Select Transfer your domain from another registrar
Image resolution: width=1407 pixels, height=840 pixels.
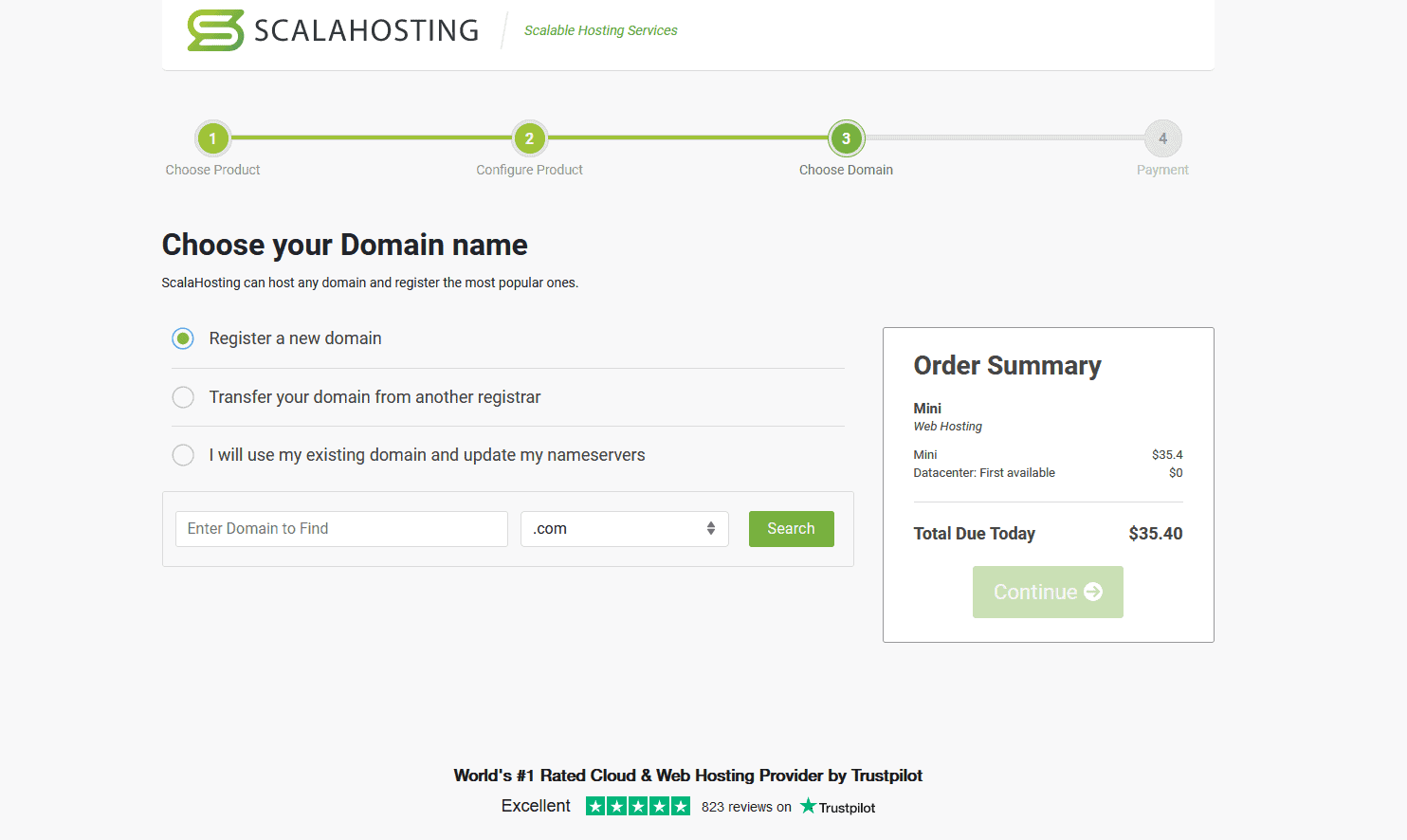(183, 397)
